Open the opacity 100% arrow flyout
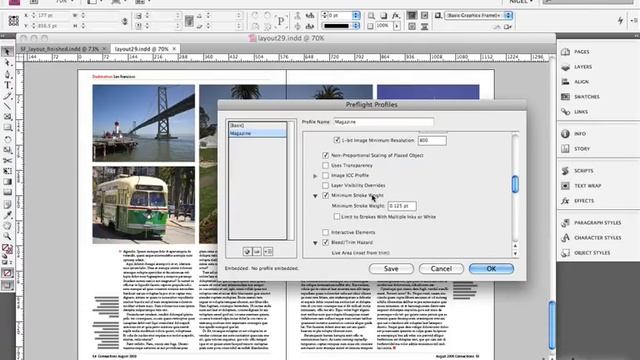 (397, 26)
